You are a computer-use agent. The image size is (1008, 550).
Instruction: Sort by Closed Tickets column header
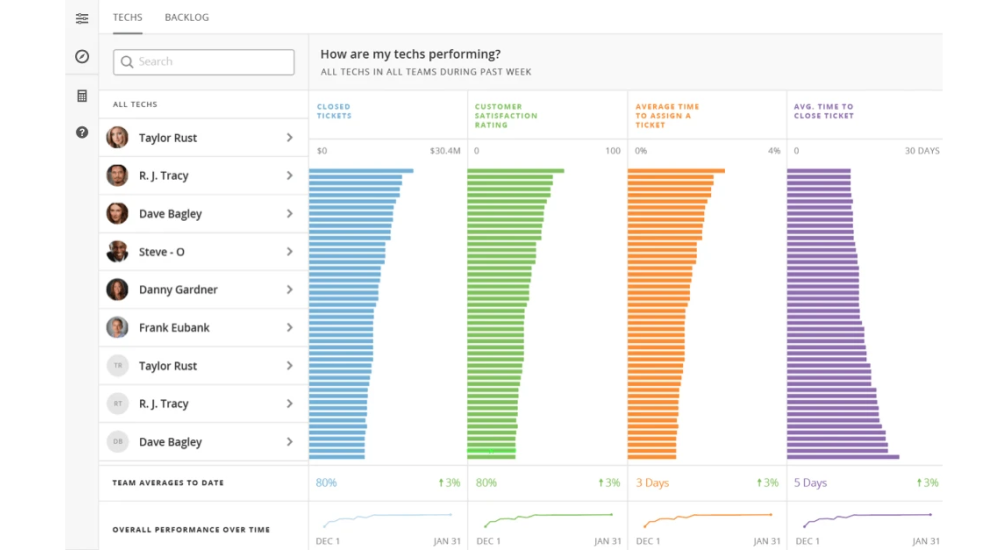pyautogui.click(x=334, y=111)
